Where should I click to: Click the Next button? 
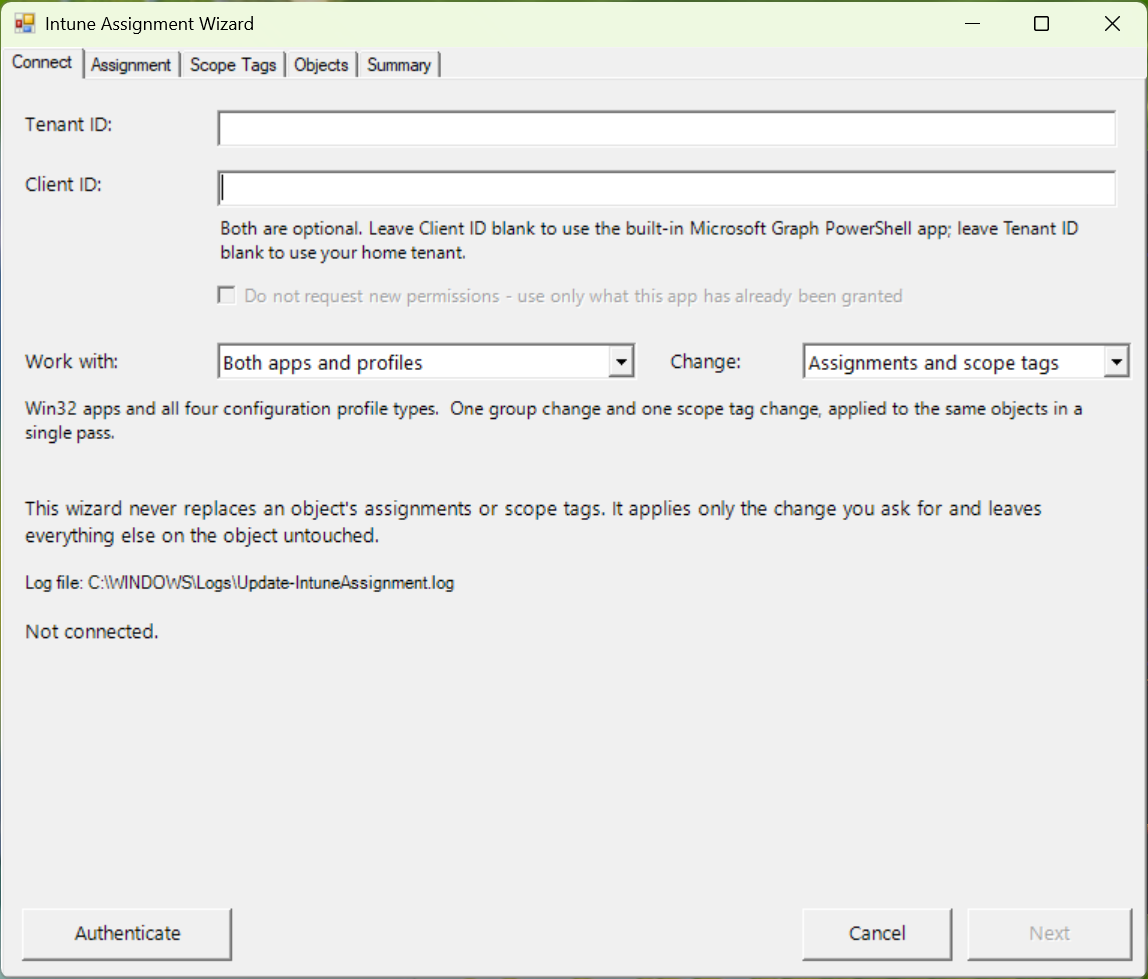tap(1049, 934)
